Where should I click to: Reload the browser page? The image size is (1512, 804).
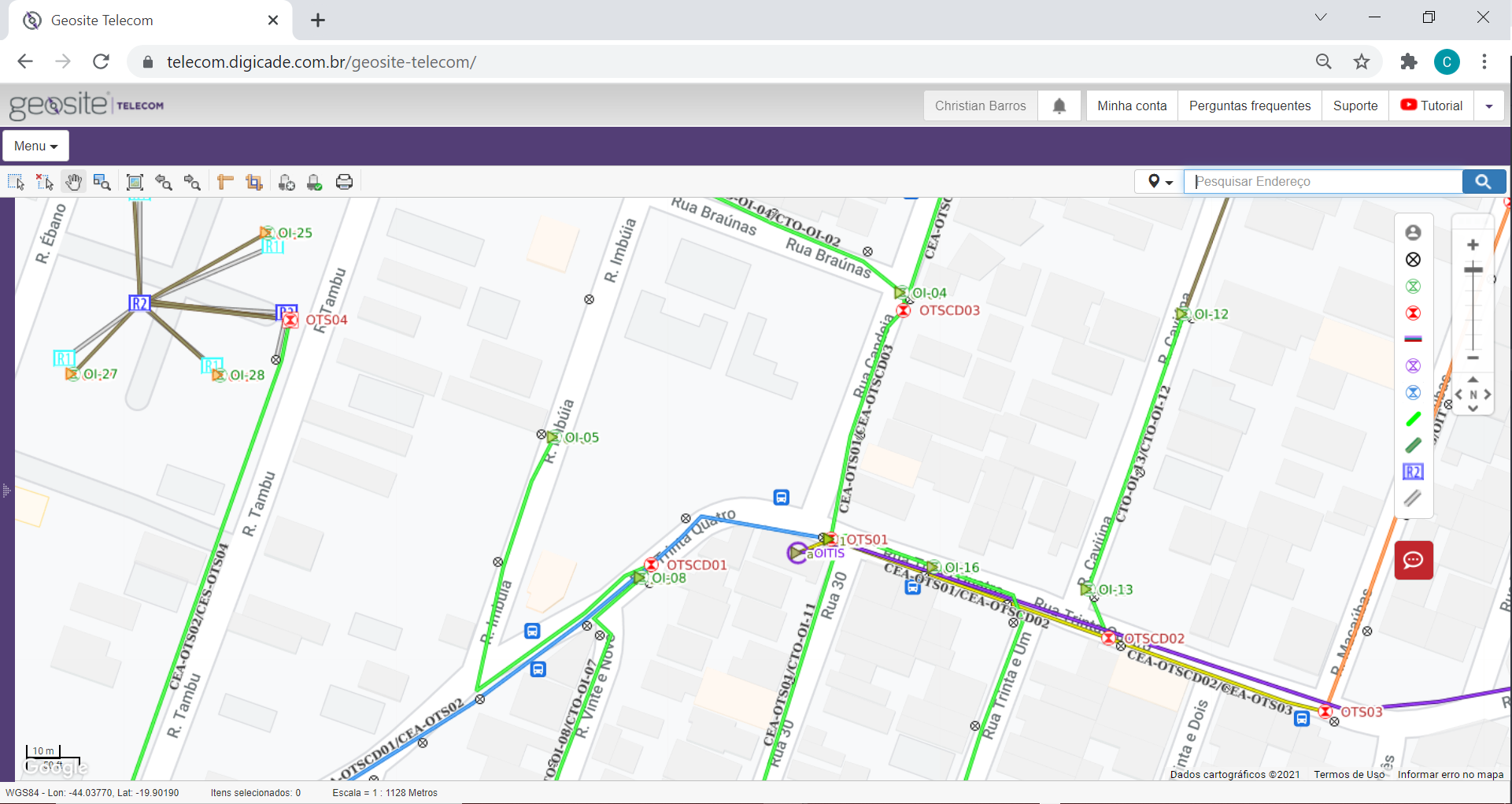pyautogui.click(x=101, y=61)
